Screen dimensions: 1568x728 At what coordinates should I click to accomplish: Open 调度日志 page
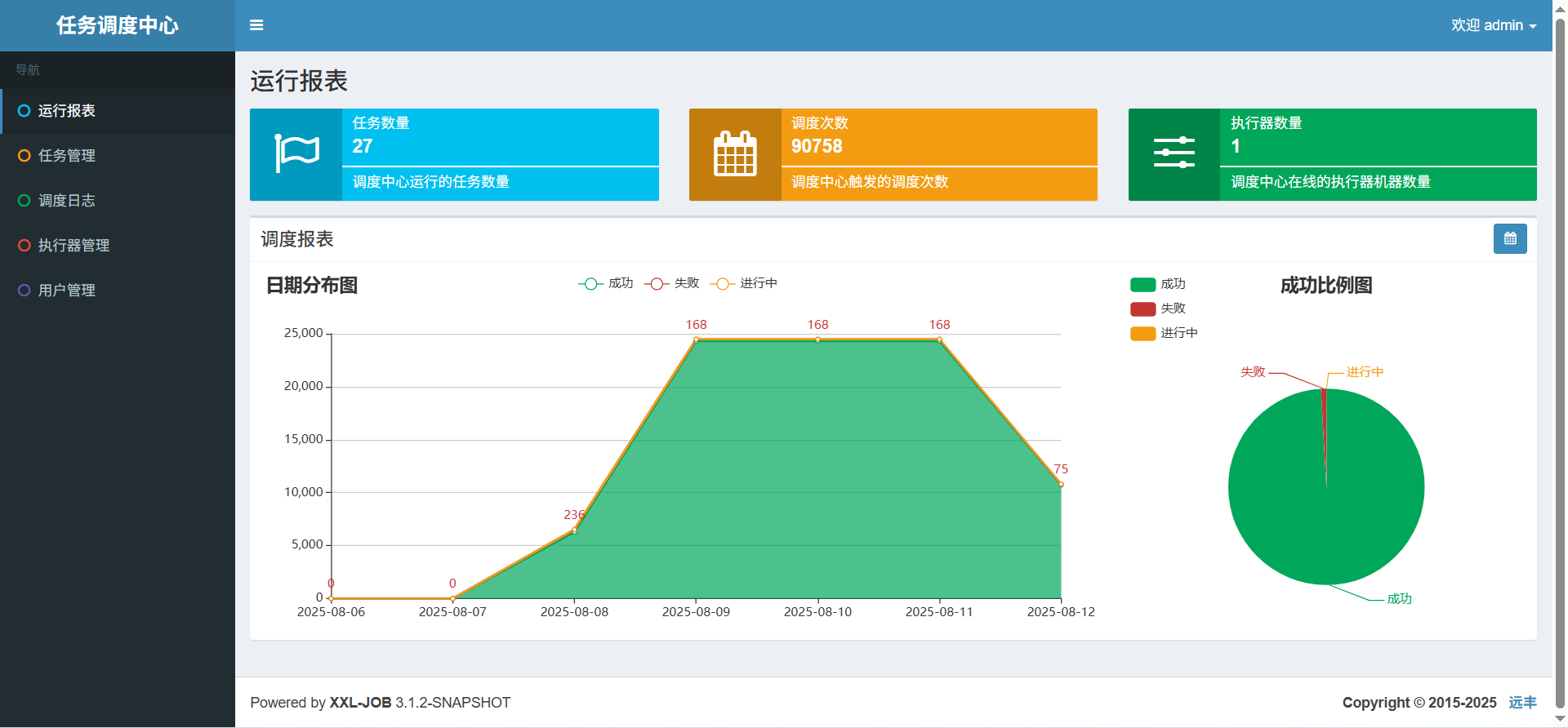(x=118, y=201)
